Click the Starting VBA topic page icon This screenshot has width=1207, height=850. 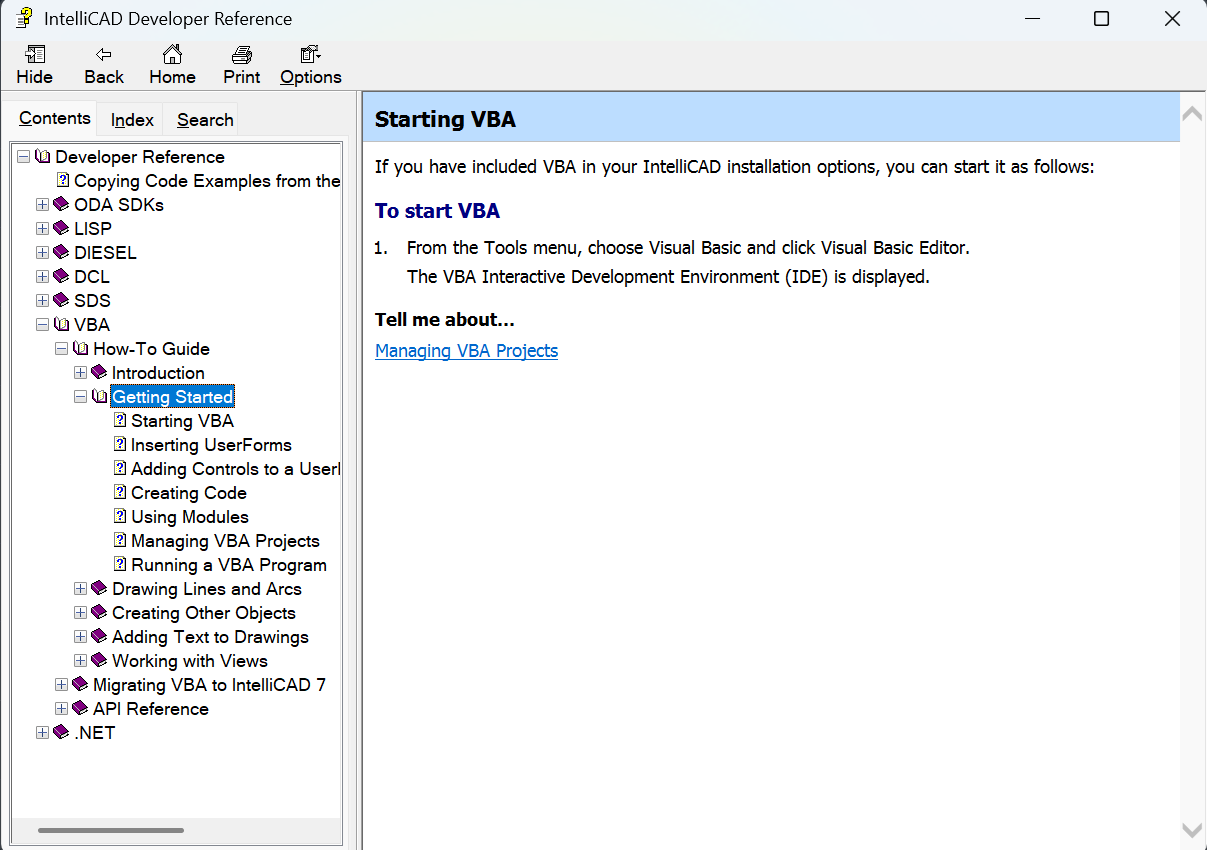point(120,420)
